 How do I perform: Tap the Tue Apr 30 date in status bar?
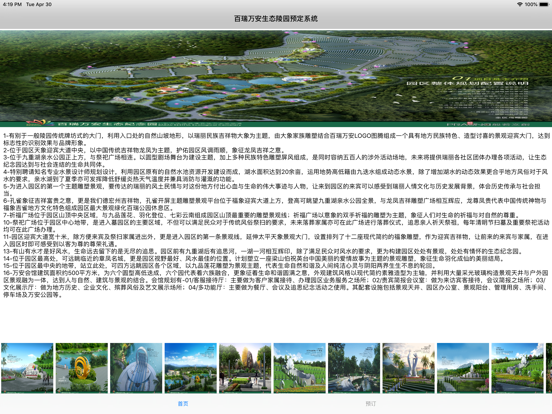39,4
